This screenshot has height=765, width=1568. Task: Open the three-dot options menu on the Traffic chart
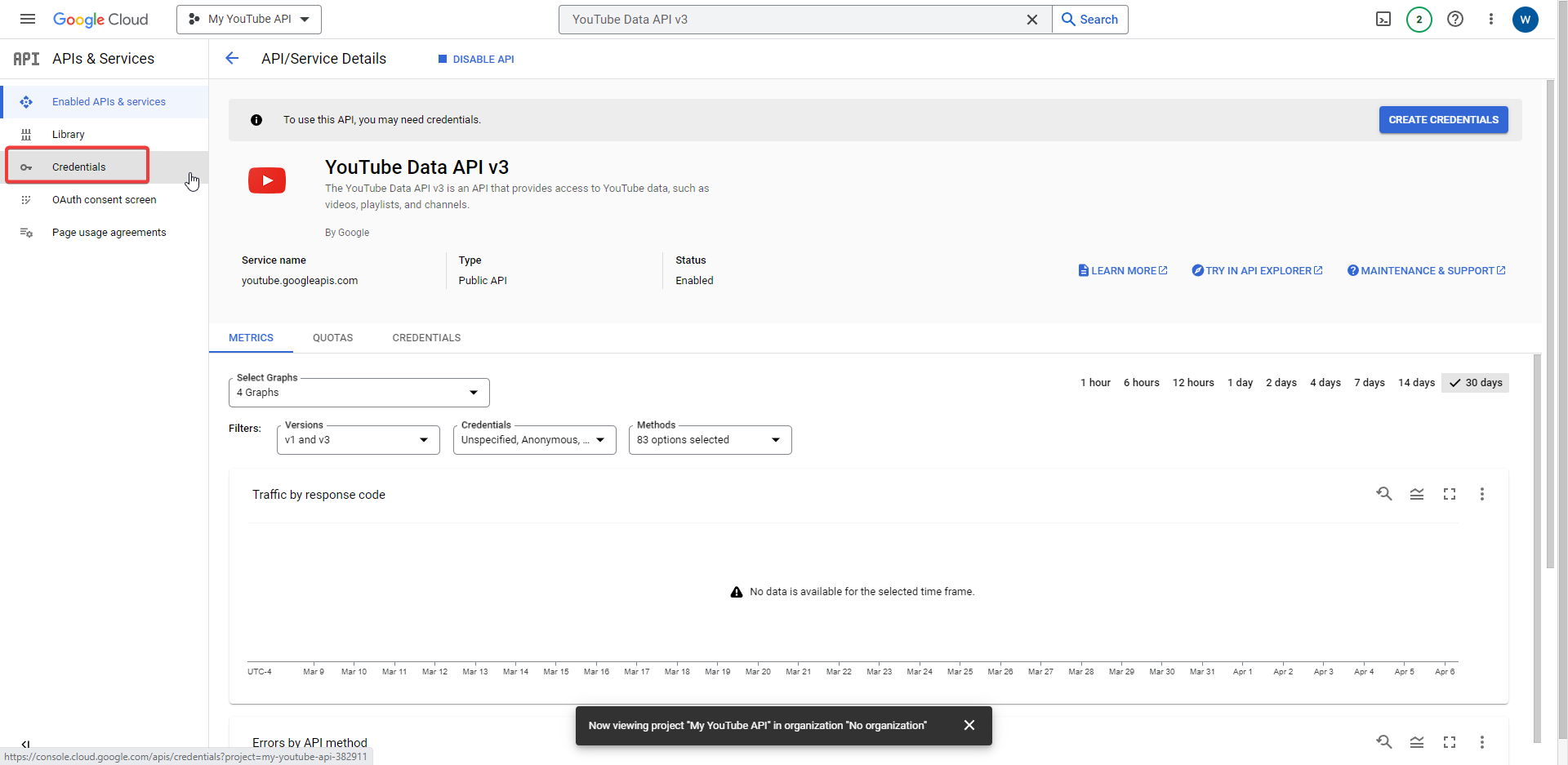(1482, 494)
